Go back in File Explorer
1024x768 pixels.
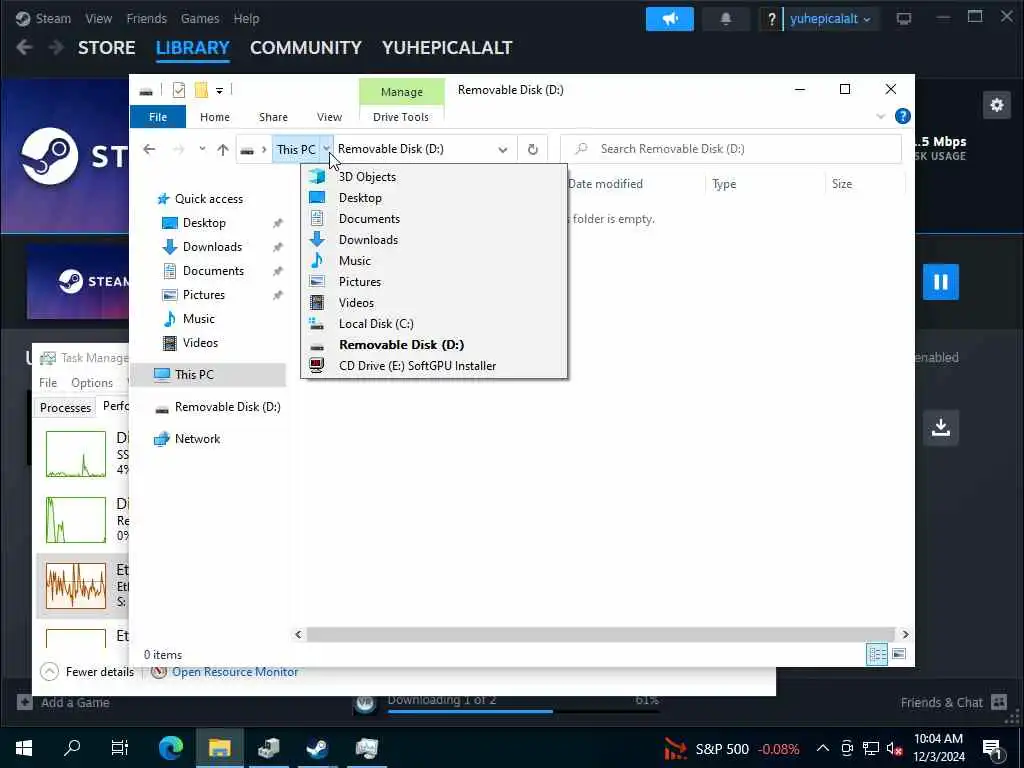click(149, 150)
